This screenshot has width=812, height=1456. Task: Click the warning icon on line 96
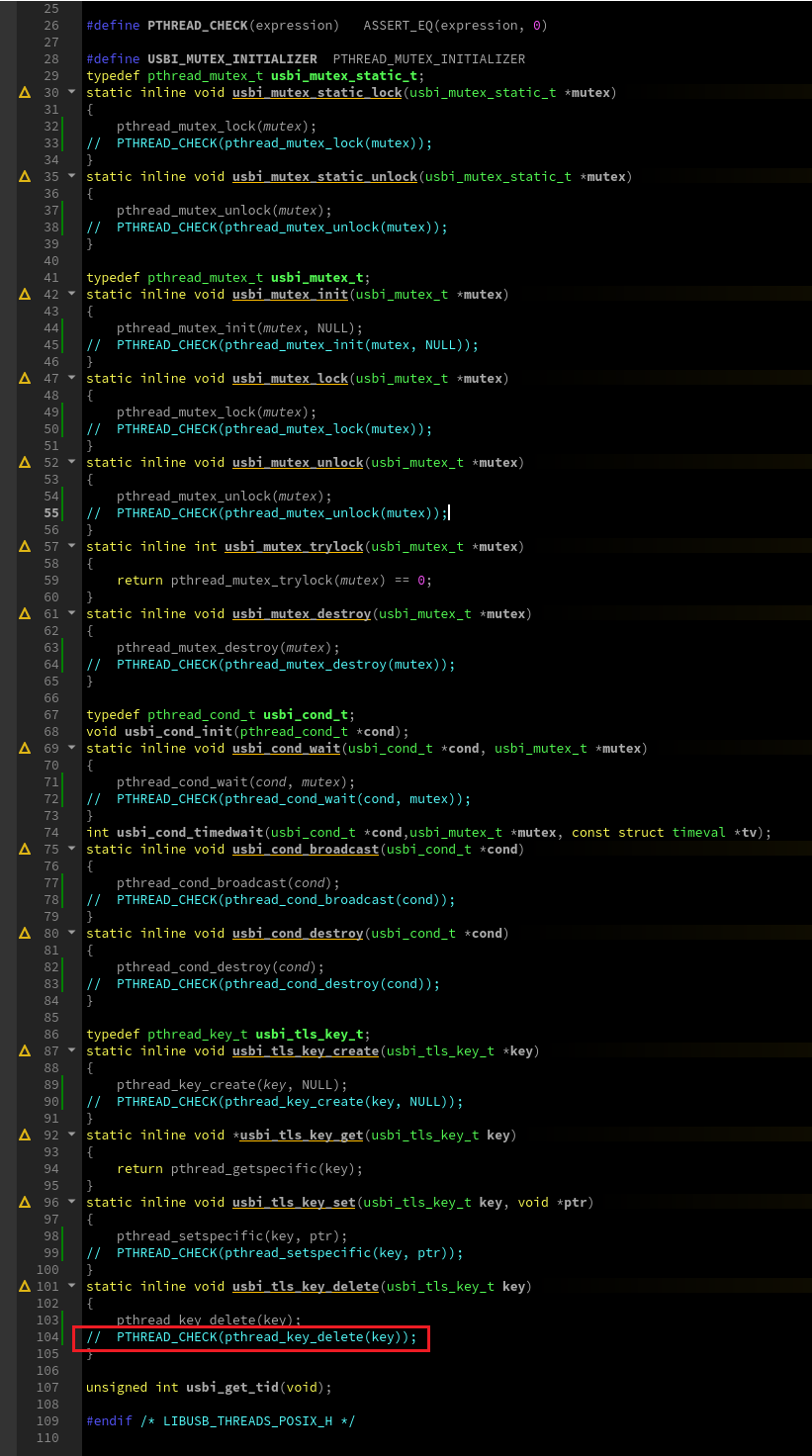click(25, 1203)
